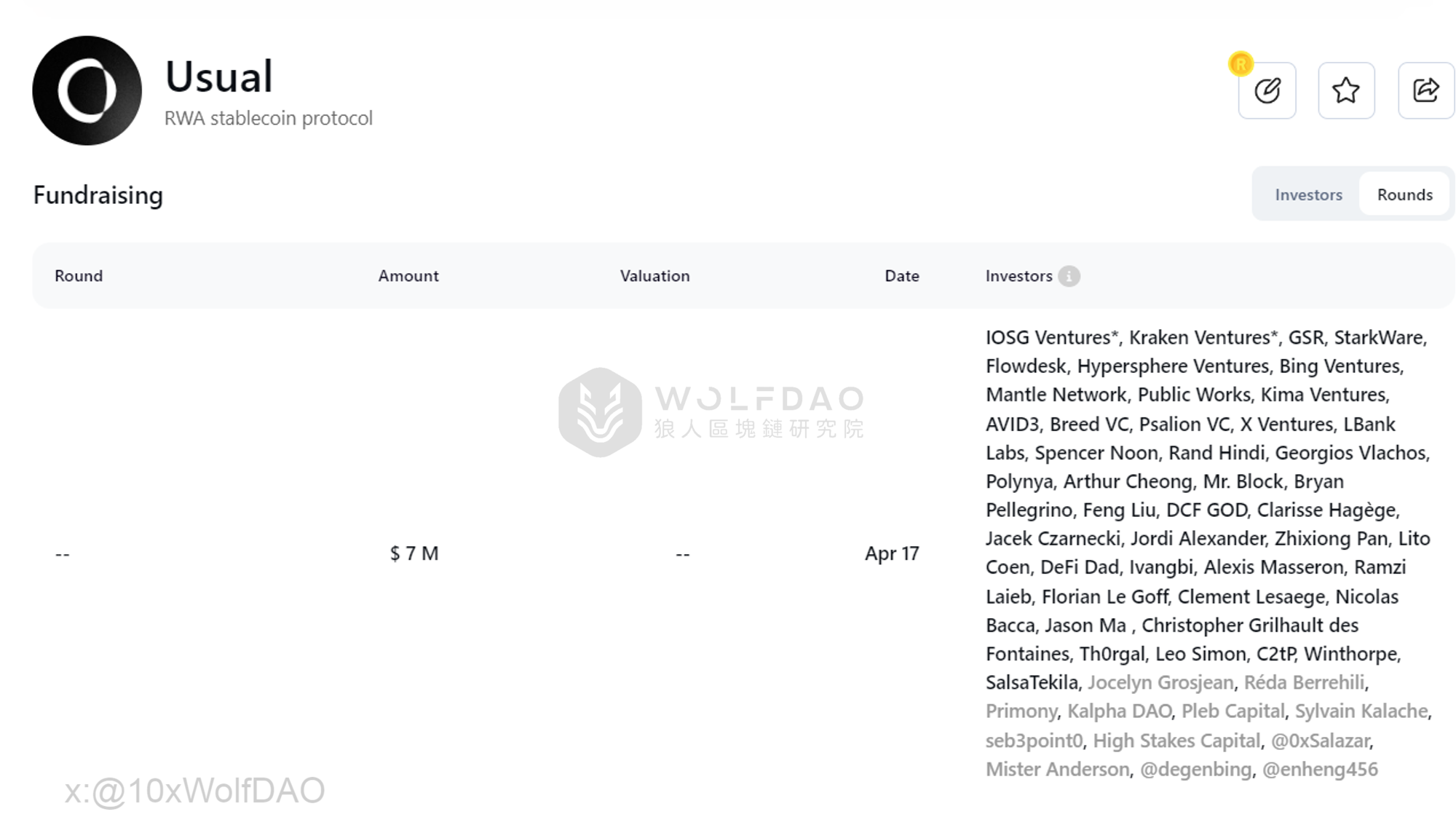Open Kraken Ventures investor link
Image resolution: width=1456 pixels, height=817 pixels.
click(x=1200, y=338)
